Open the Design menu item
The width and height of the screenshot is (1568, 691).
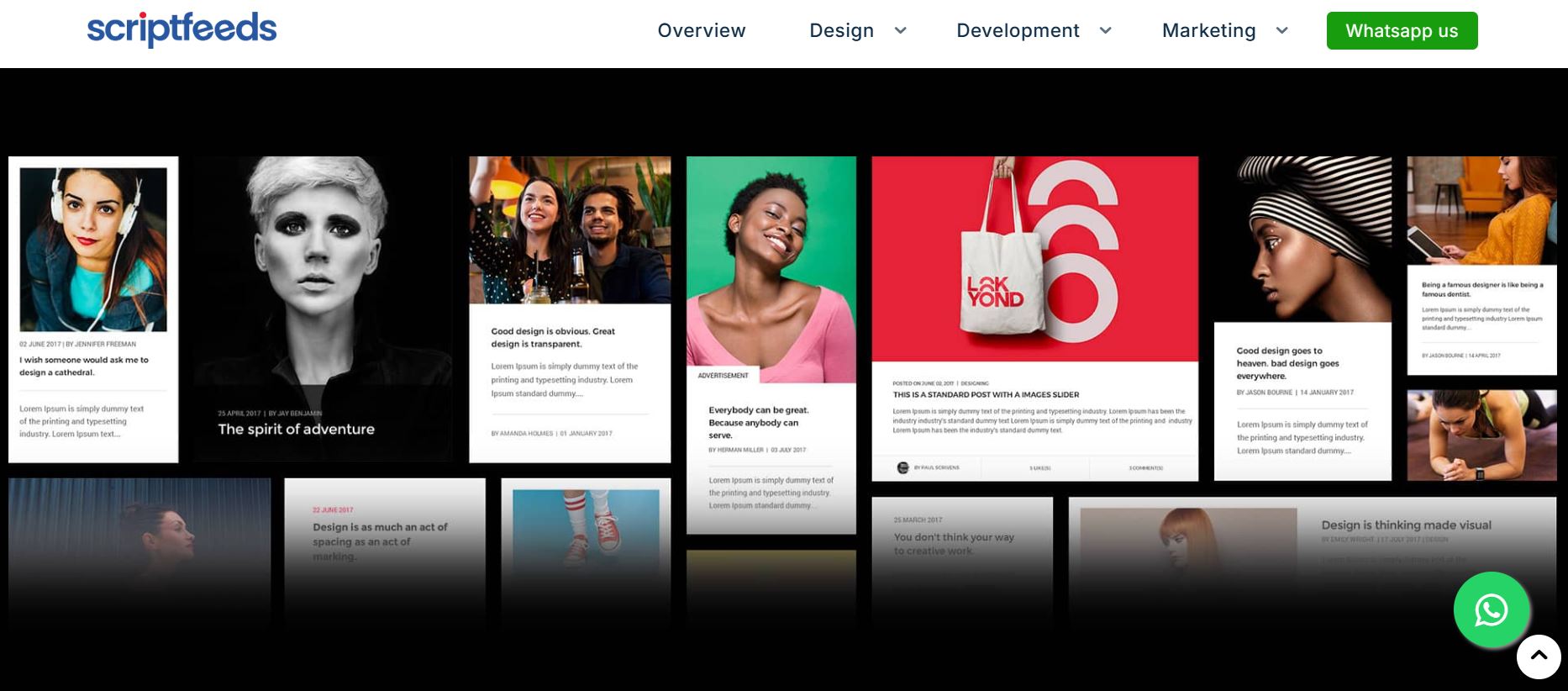841,31
